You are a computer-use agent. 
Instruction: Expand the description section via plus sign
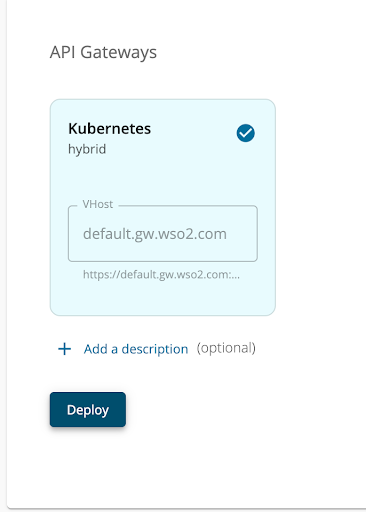click(x=64, y=349)
